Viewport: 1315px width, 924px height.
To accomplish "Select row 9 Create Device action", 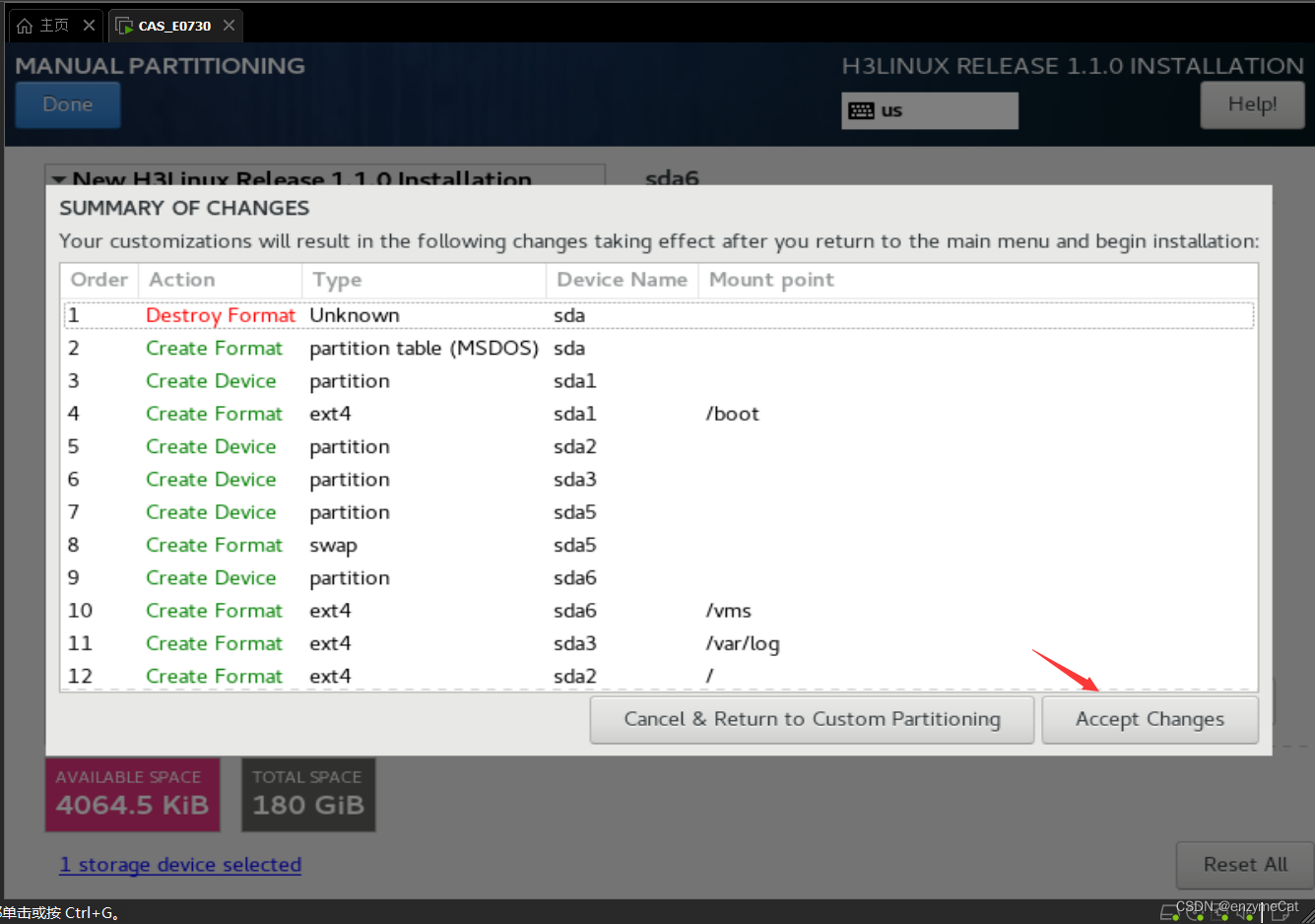I will click(211, 578).
